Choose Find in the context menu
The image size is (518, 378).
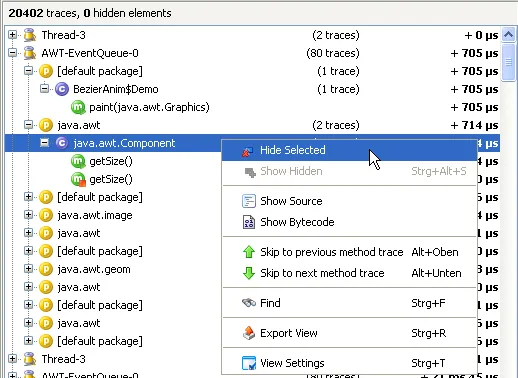(x=349, y=303)
